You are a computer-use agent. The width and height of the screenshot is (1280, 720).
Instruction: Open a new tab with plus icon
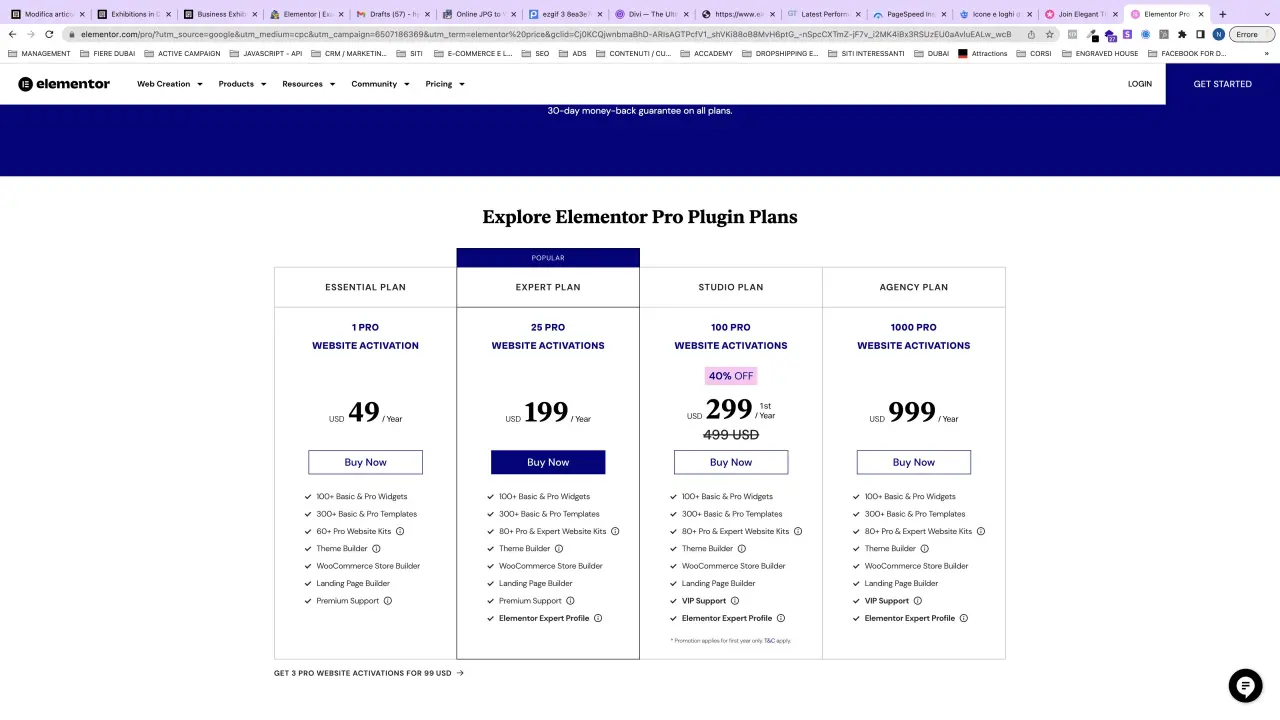point(1222,14)
